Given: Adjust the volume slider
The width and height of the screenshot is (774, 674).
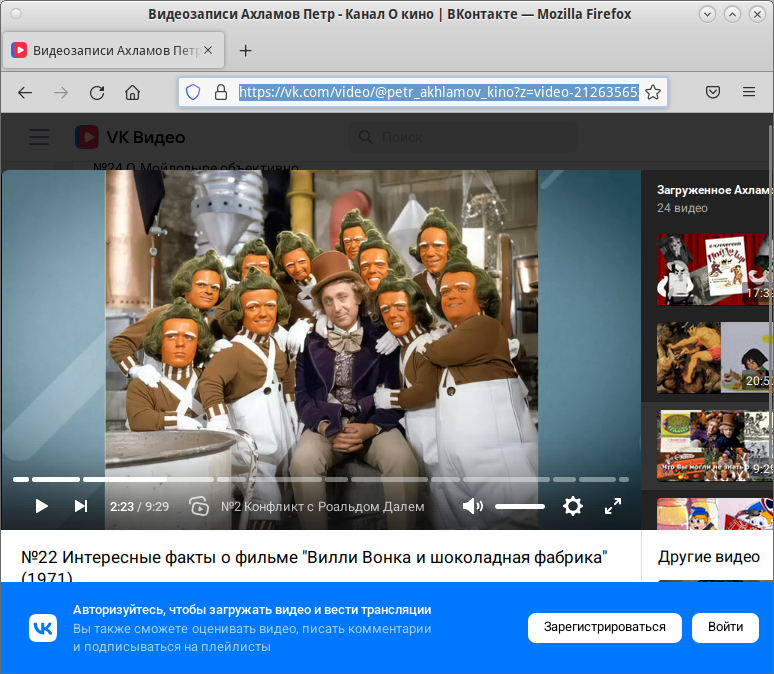Looking at the screenshot, I should (x=520, y=506).
